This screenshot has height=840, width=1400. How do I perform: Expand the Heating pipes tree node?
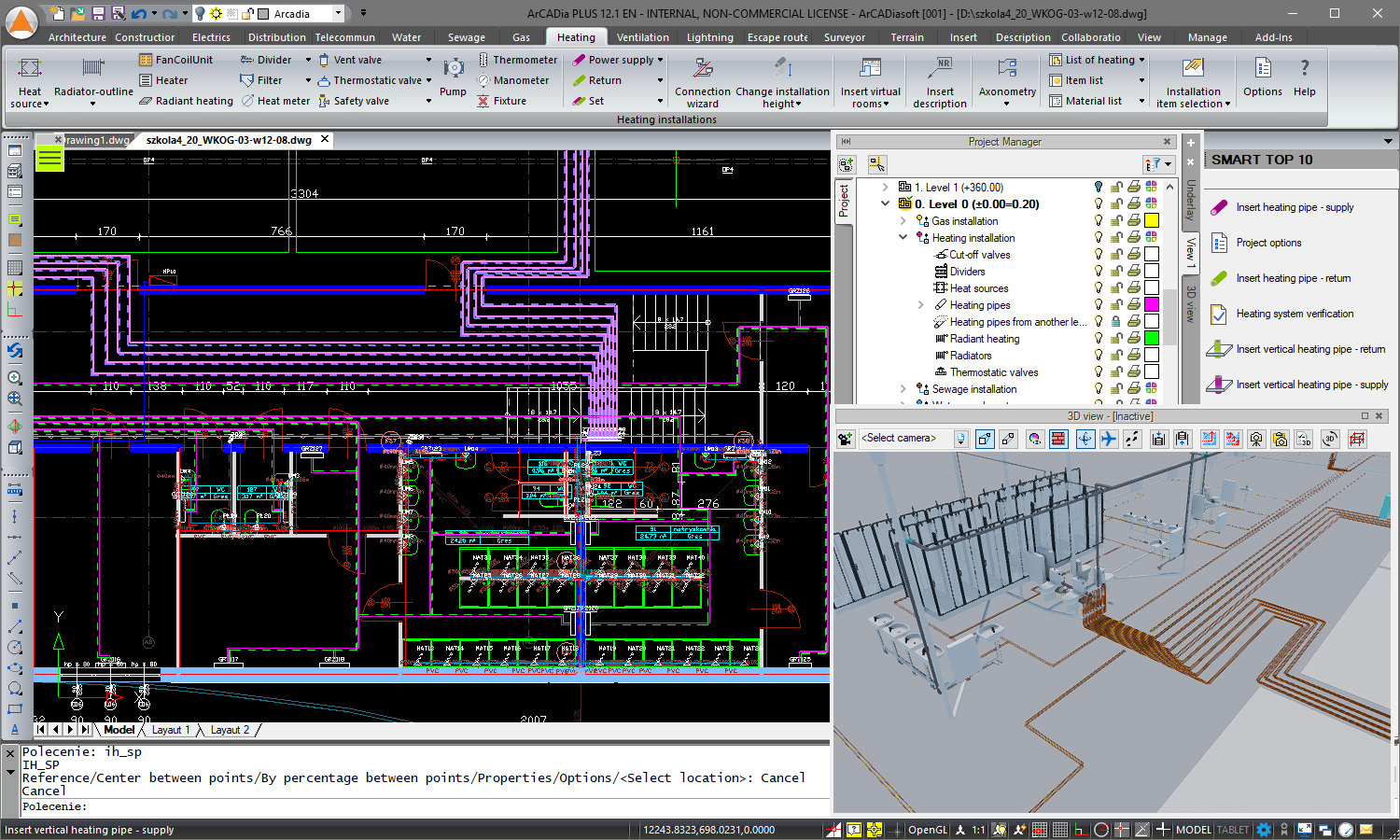coord(920,304)
